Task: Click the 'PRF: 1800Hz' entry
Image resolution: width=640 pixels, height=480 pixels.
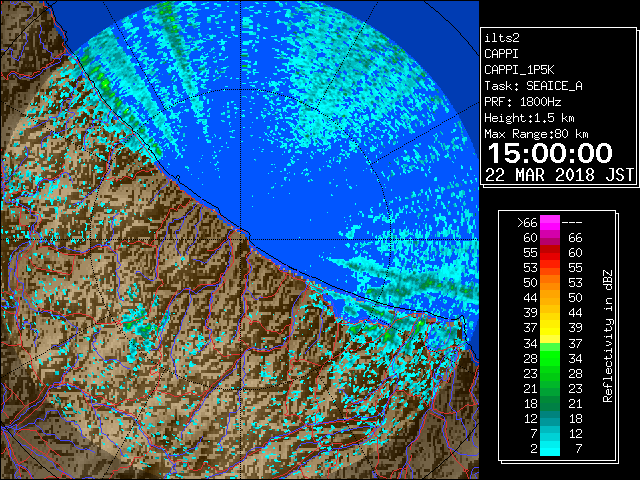Action: tap(522, 102)
